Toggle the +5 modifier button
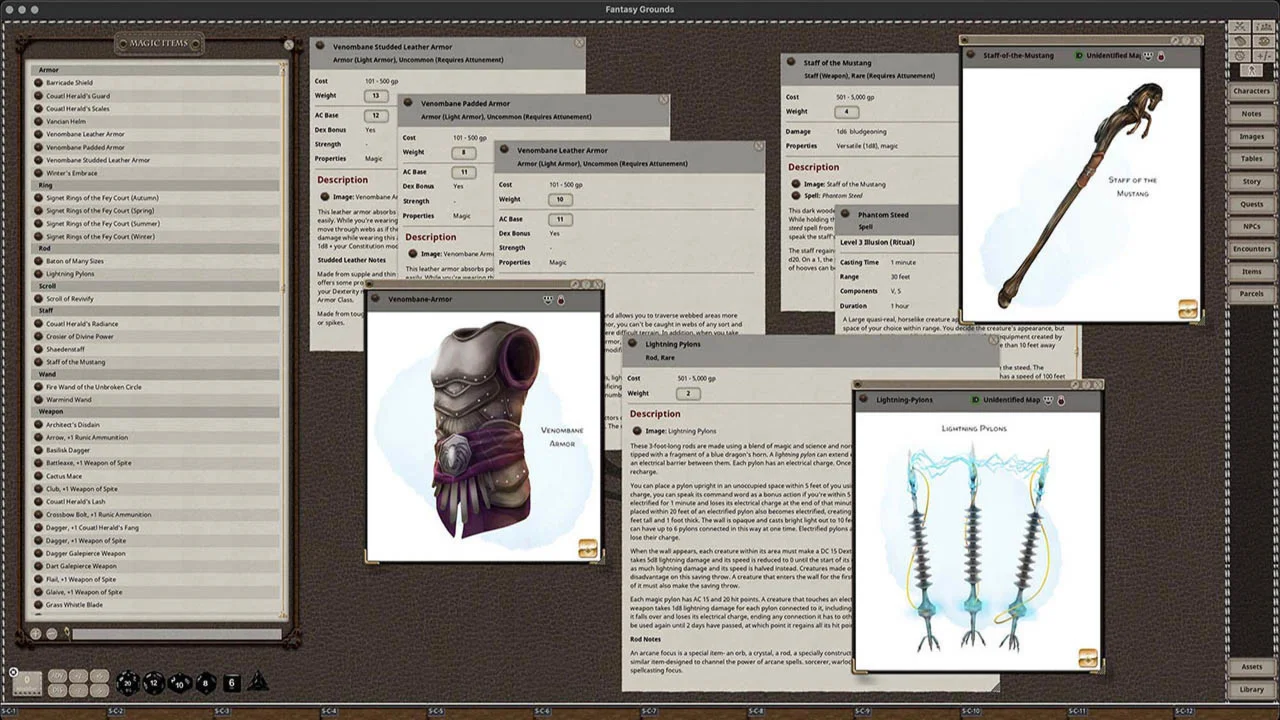Viewport: 1280px width, 720px height. pyautogui.click(x=99, y=676)
